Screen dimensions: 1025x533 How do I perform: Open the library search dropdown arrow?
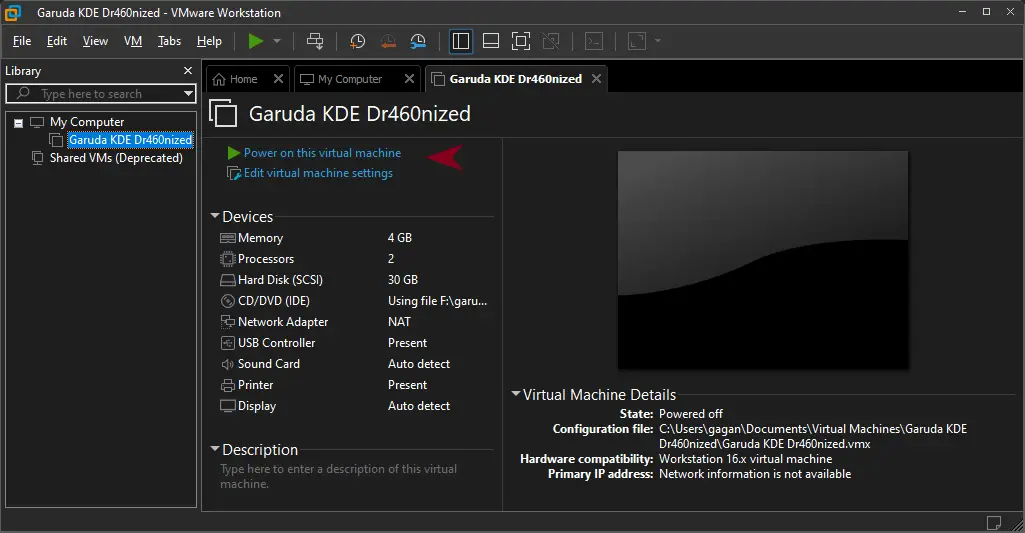(x=188, y=94)
